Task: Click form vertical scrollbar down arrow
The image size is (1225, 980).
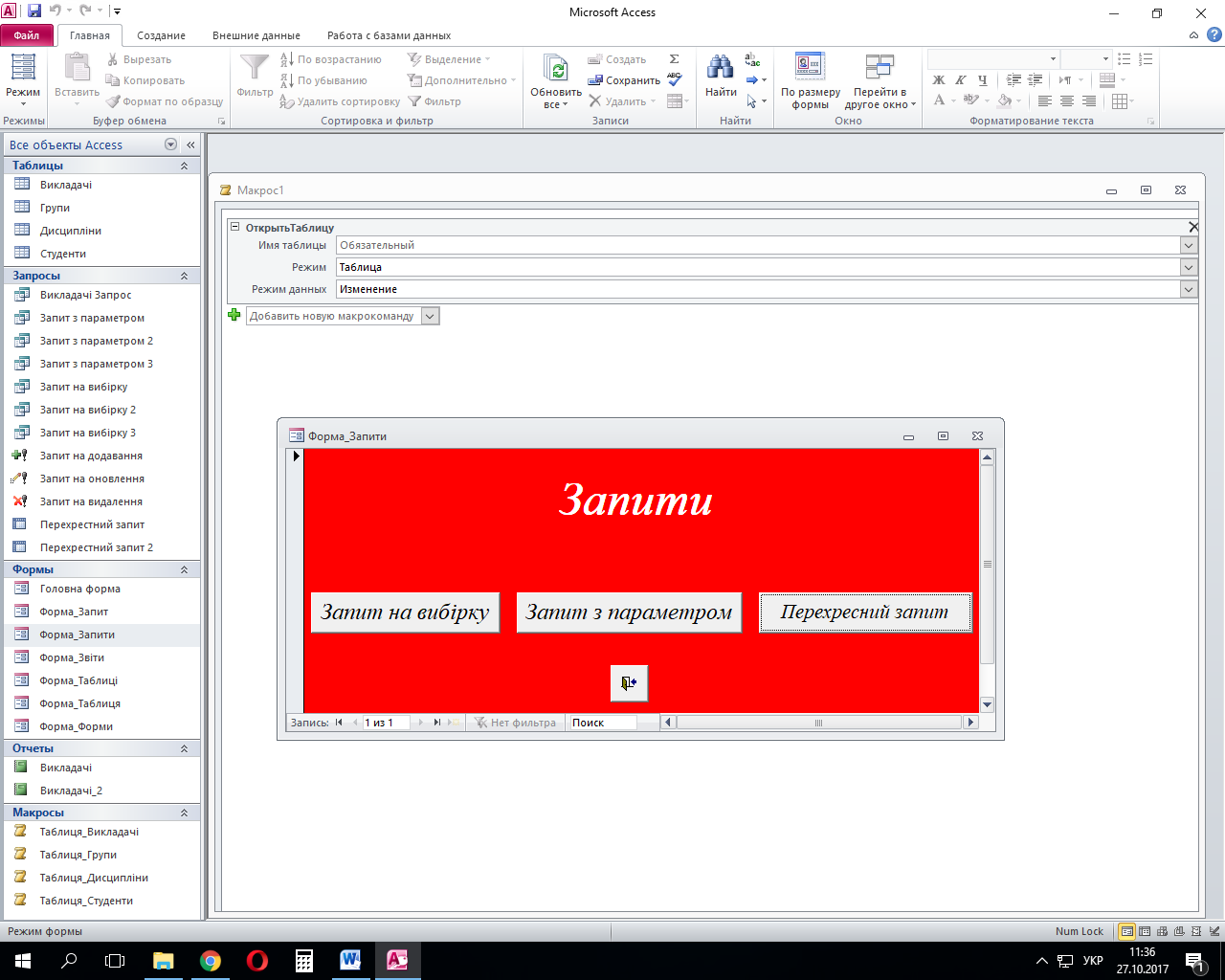Action: [x=987, y=704]
